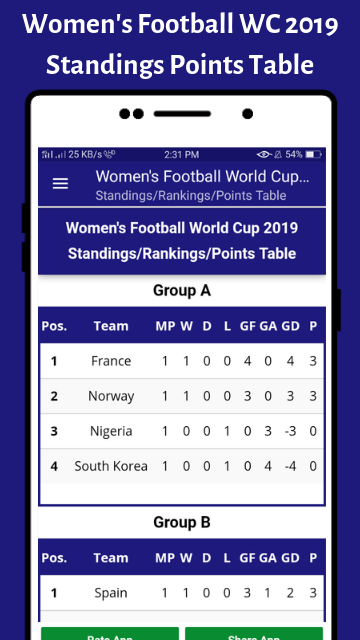Click the Group A heading
The image size is (360, 640).
coord(182,291)
